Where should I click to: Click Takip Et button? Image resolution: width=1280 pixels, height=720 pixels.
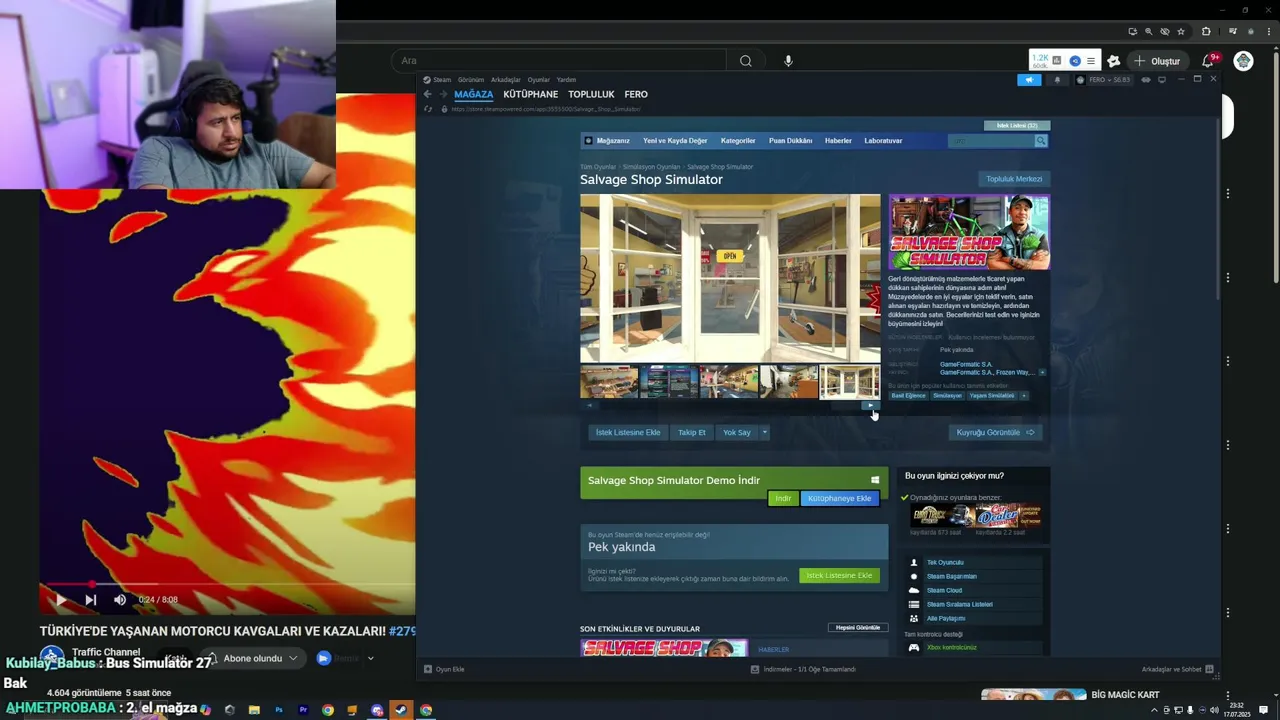(692, 432)
